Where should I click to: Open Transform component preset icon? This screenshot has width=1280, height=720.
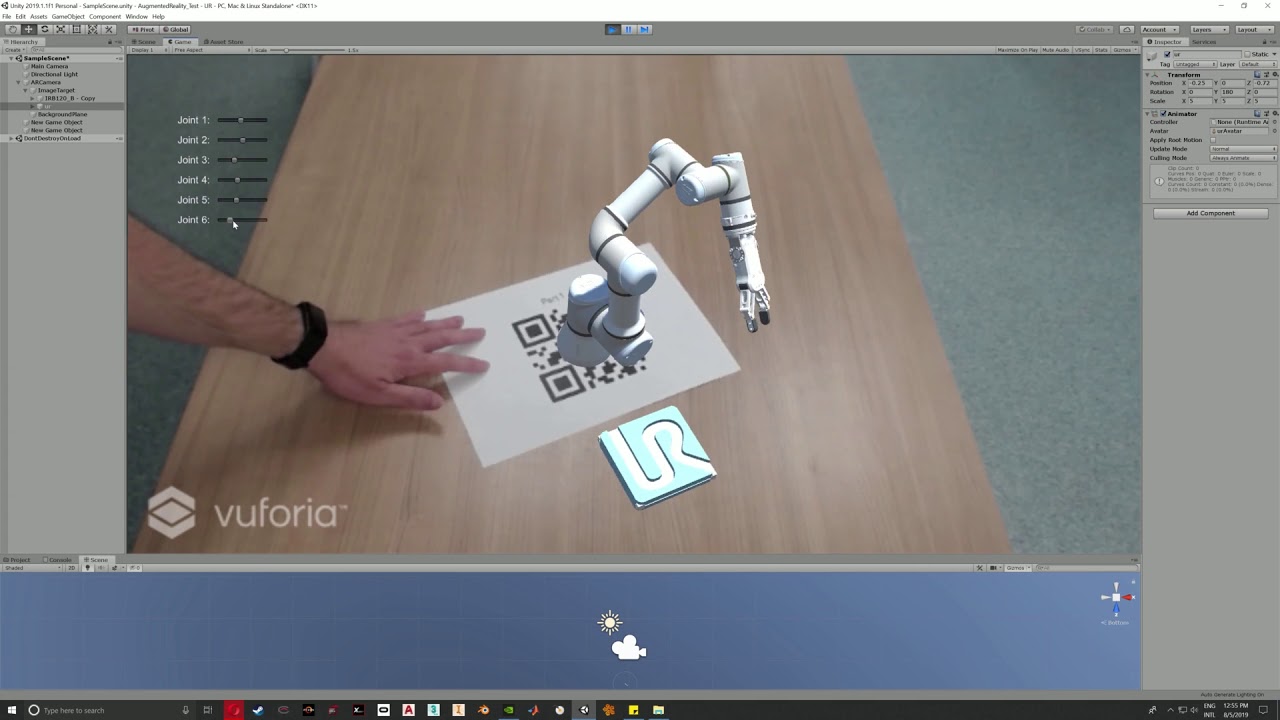point(1266,75)
